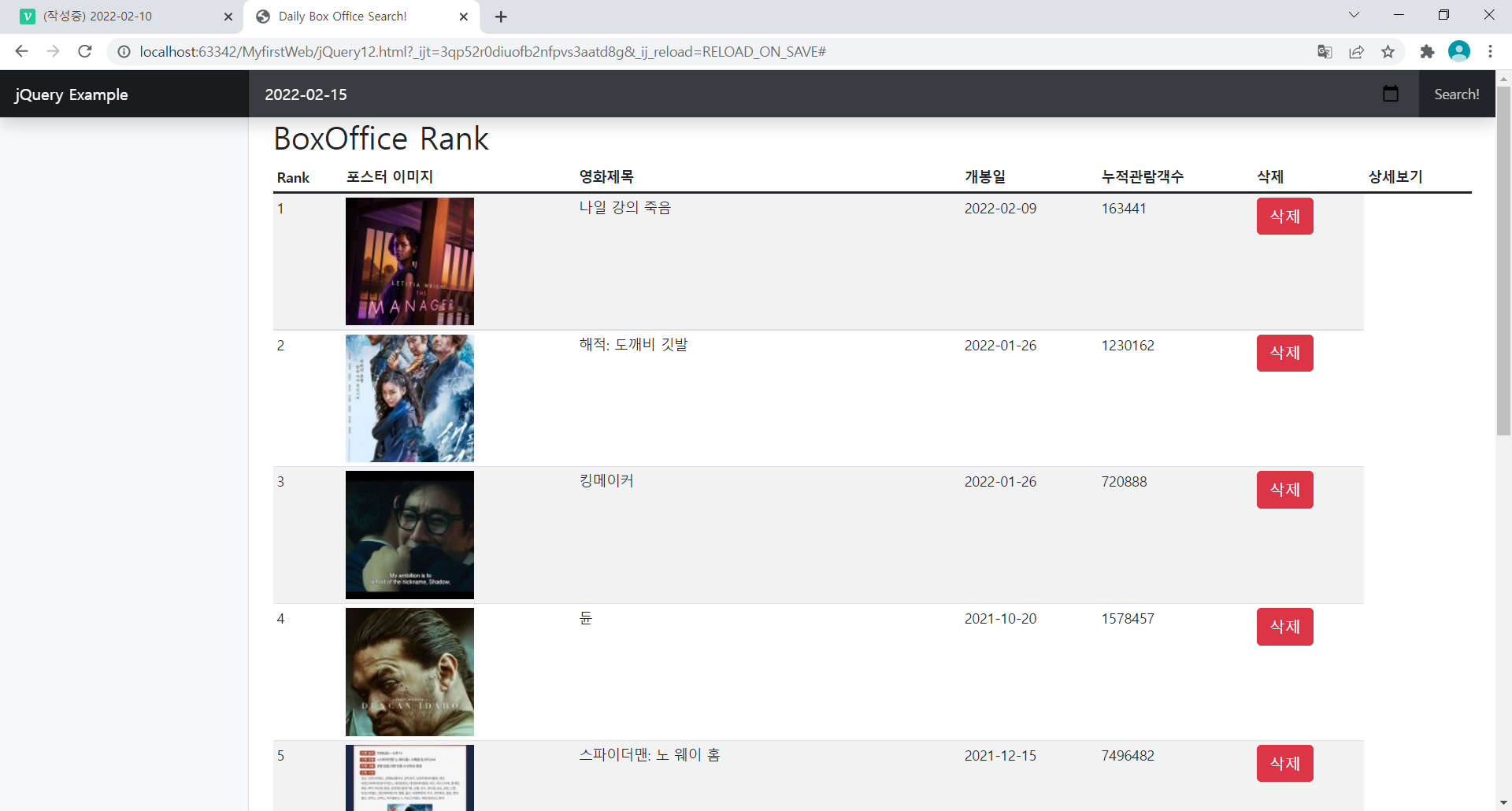Expand the tab search dropdown arrow
Screen dimensions: 1512x811
pyautogui.click(x=1354, y=15)
